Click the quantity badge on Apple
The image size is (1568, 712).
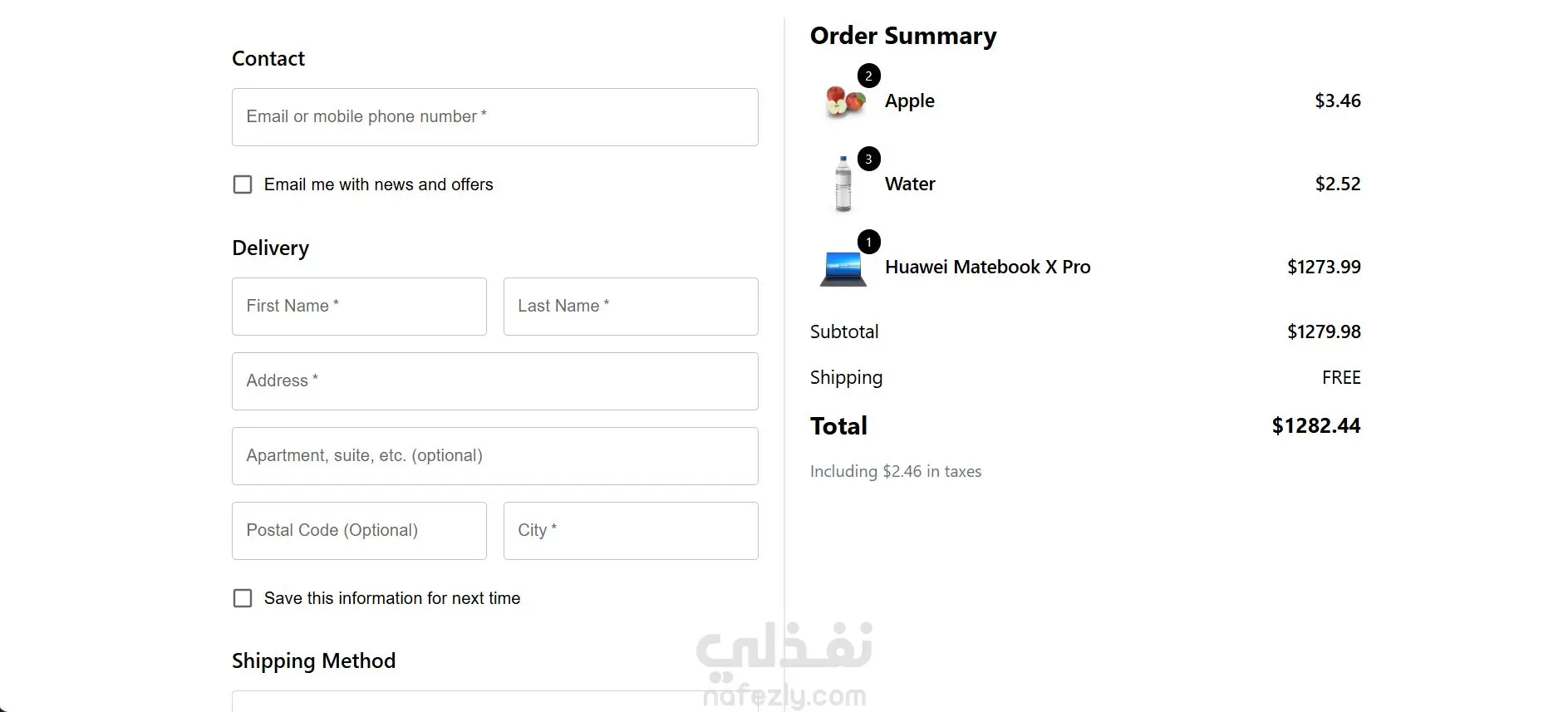(x=868, y=76)
